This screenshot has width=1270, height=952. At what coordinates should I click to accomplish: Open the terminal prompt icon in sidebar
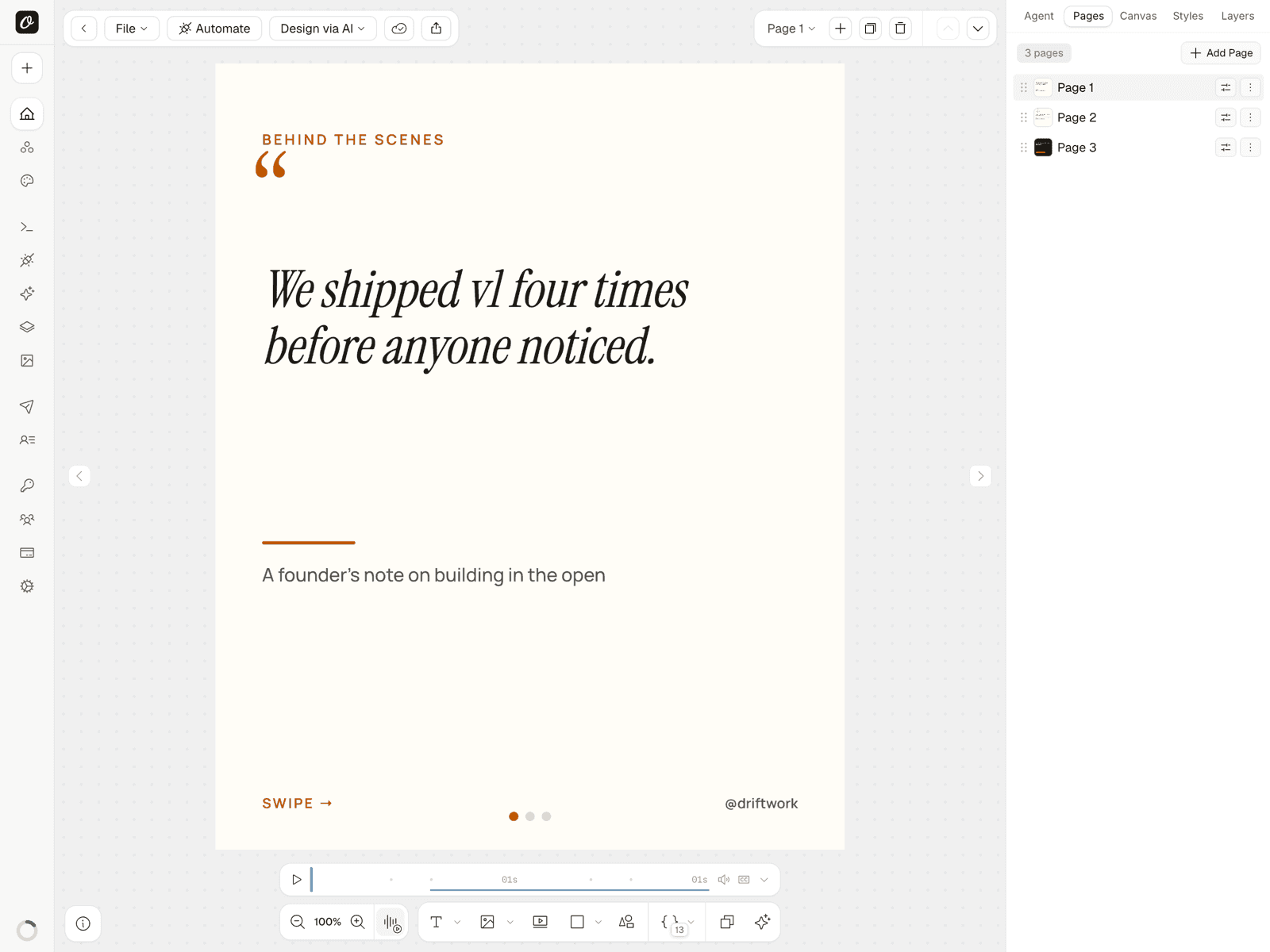[x=27, y=228]
